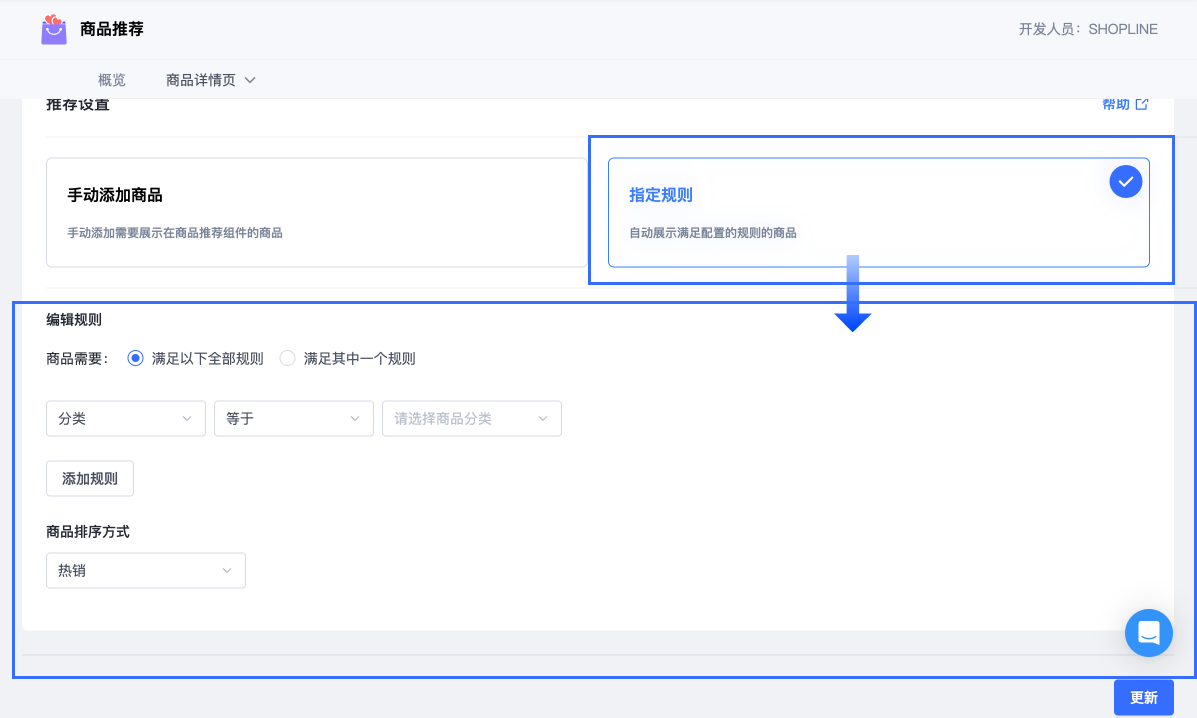The image size is (1197, 718).
Task: Click the 商品需要: label
Action: click(x=77, y=359)
